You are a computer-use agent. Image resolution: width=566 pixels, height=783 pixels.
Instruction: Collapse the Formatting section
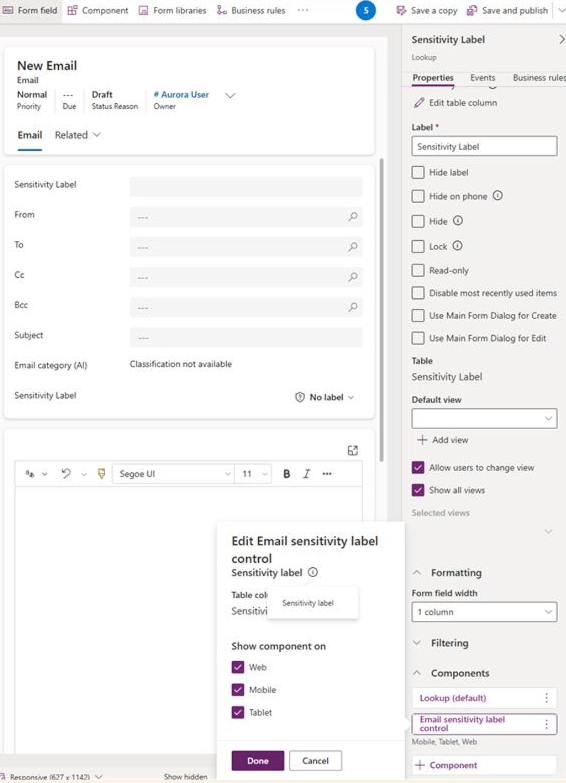tap(417, 573)
